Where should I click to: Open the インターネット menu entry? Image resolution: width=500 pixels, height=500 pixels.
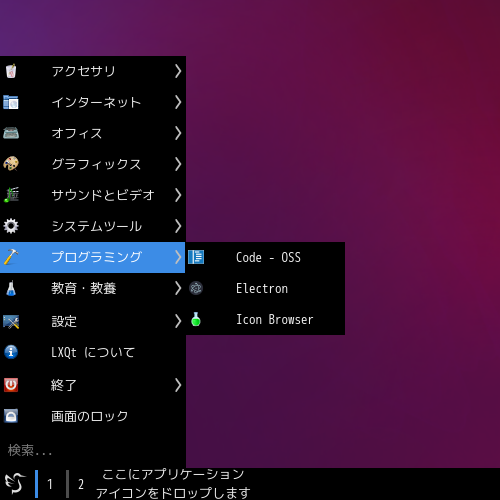(93, 102)
